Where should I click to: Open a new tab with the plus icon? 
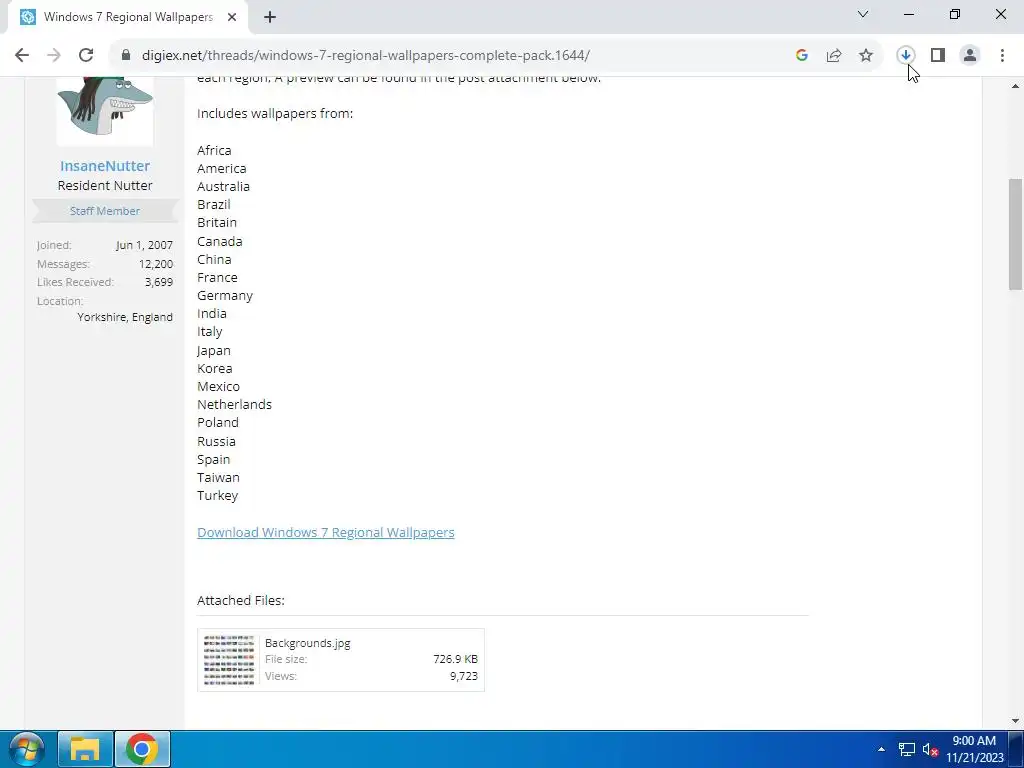tap(270, 17)
